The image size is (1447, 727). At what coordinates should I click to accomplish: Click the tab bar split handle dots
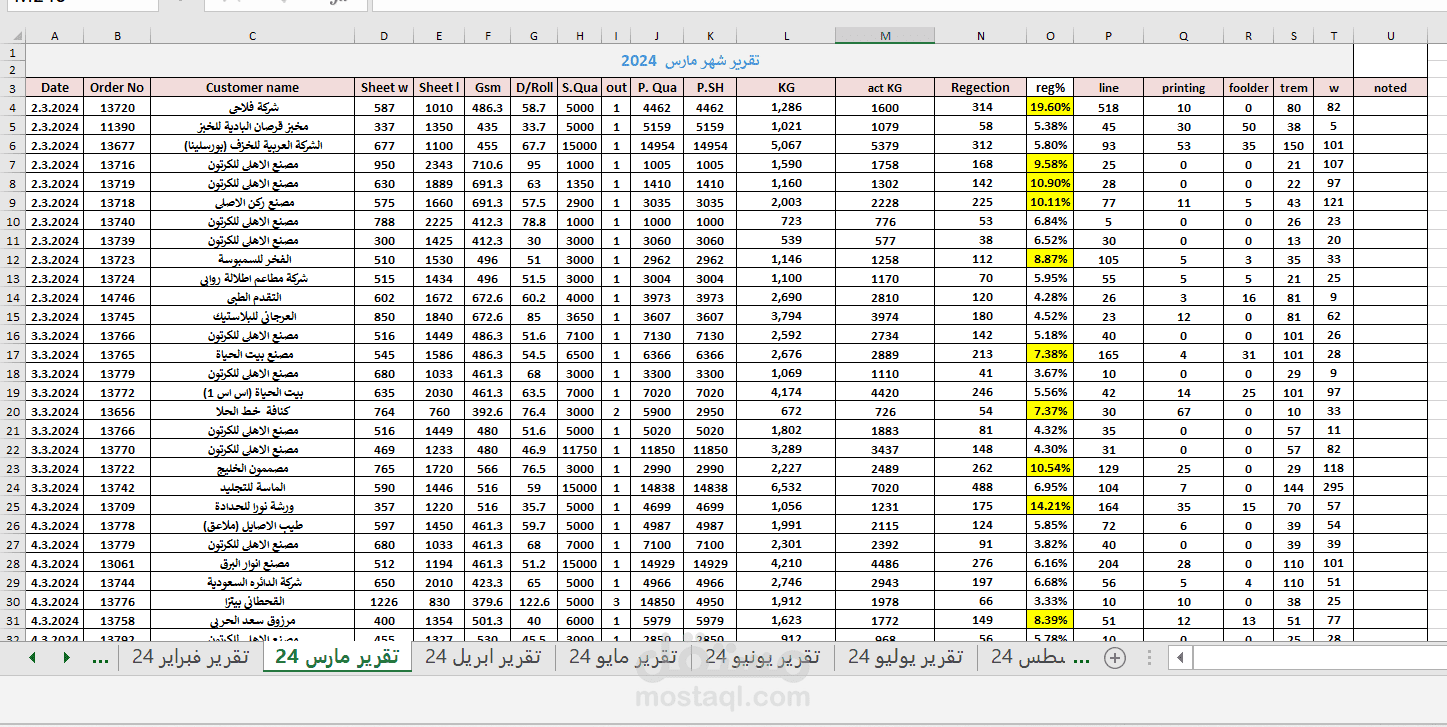coord(1148,658)
